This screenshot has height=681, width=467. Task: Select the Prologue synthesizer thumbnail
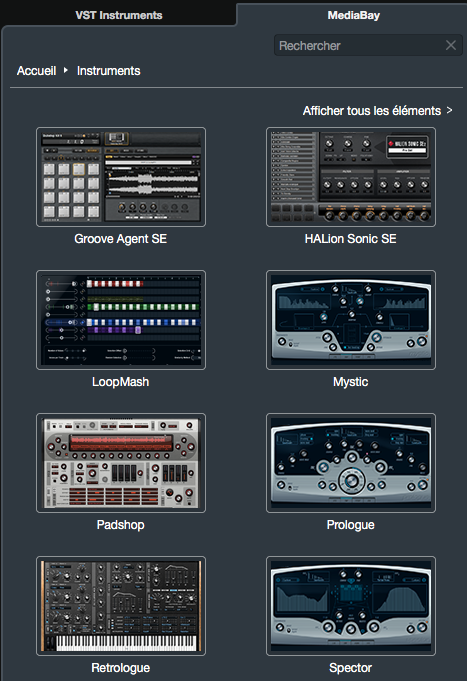point(351,463)
